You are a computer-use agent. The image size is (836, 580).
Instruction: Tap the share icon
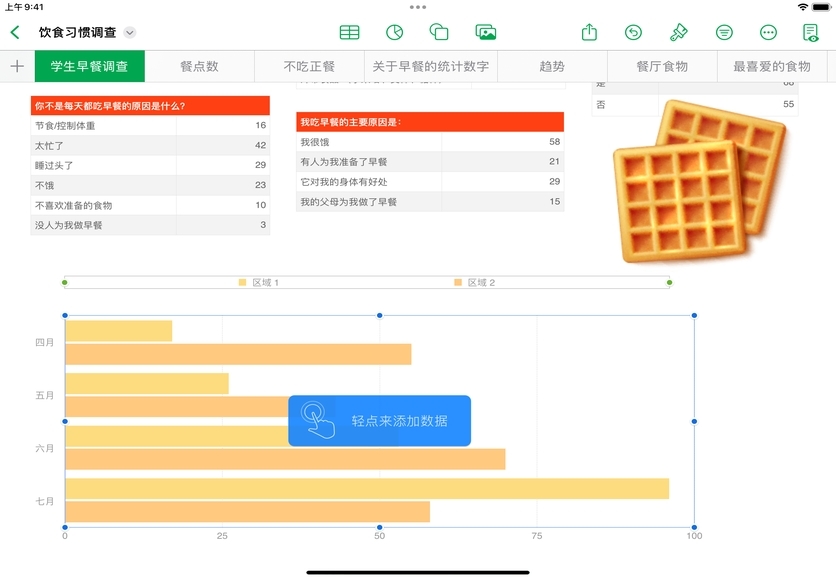(x=589, y=33)
